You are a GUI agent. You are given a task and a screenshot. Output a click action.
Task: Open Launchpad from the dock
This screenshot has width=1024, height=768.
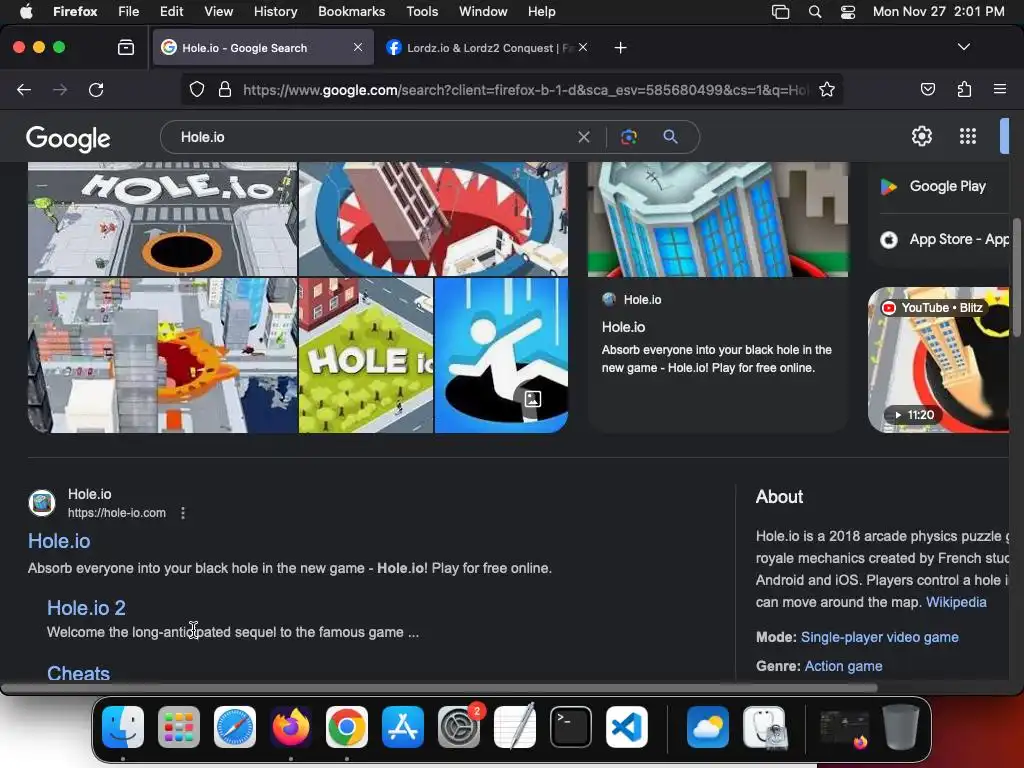point(179,727)
